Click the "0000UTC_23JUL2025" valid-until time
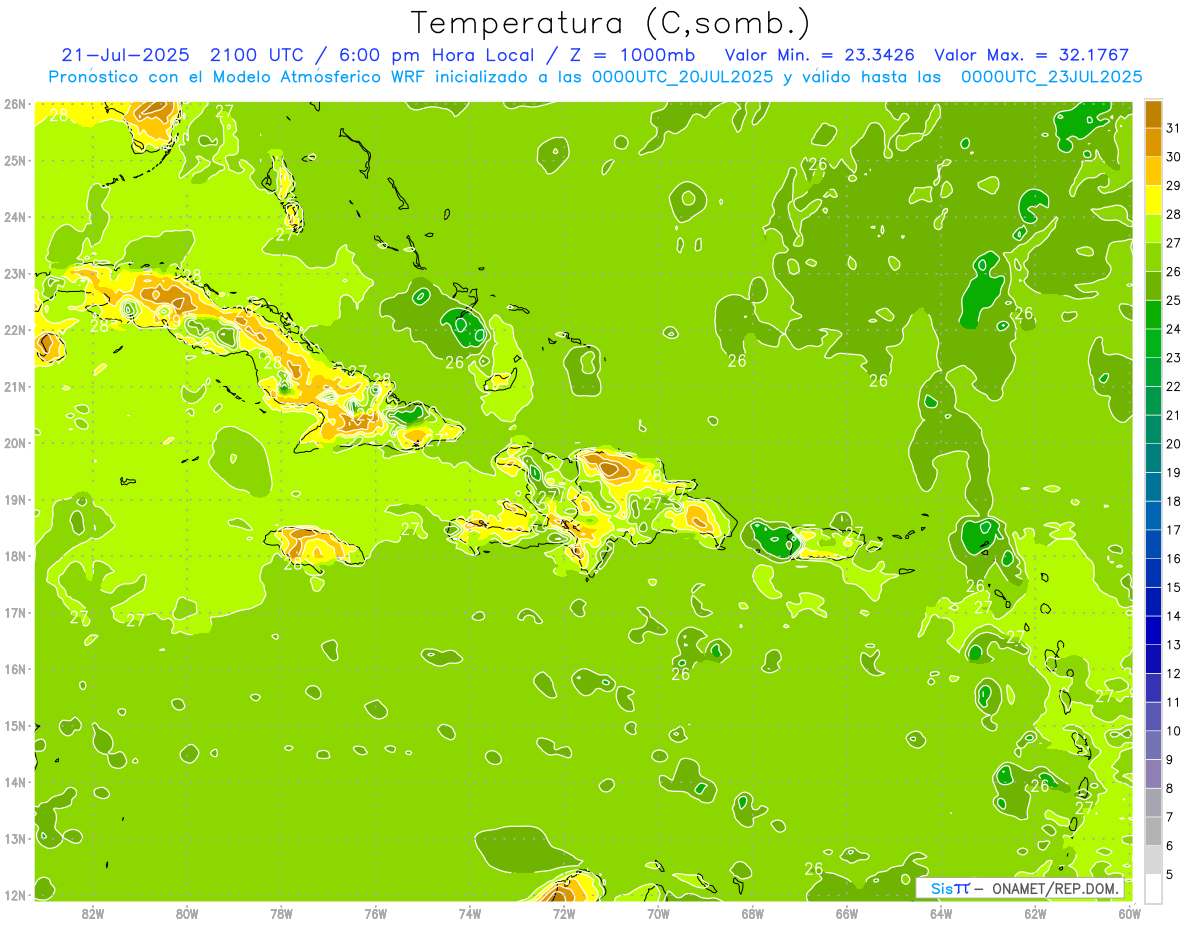The image size is (1200, 927). tap(1051, 77)
